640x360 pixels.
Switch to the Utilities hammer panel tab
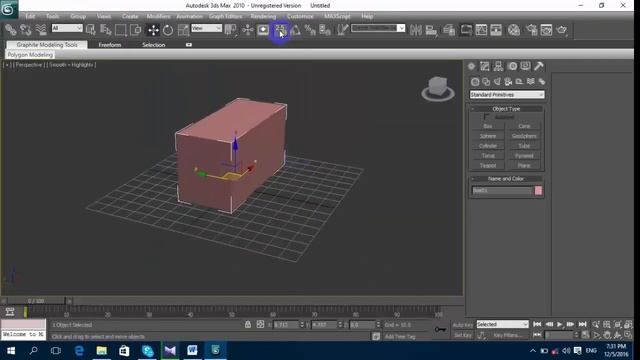pyautogui.click(x=539, y=66)
